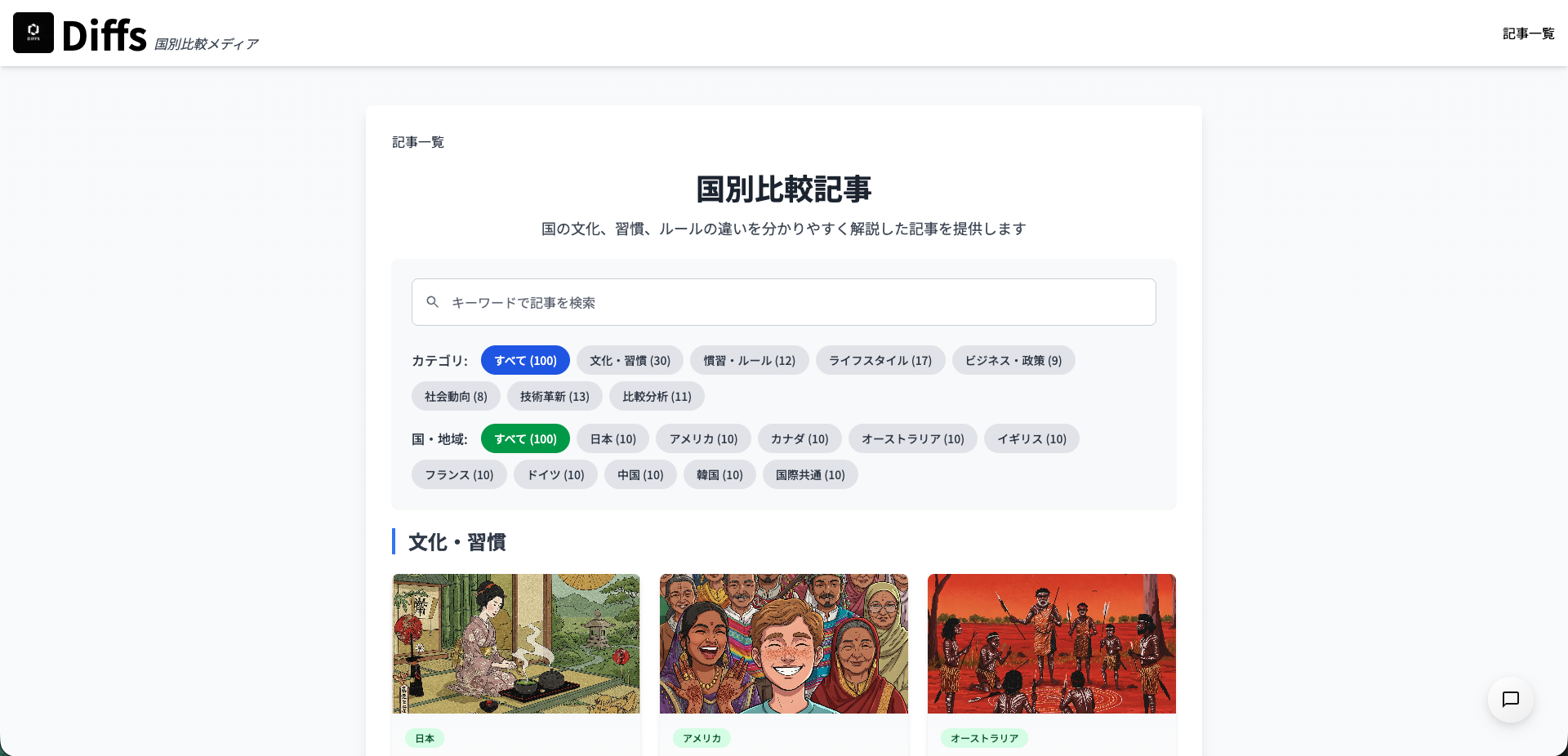Select the アメリカ (10) region chip
The width and height of the screenshot is (1568, 756).
pyautogui.click(x=703, y=438)
